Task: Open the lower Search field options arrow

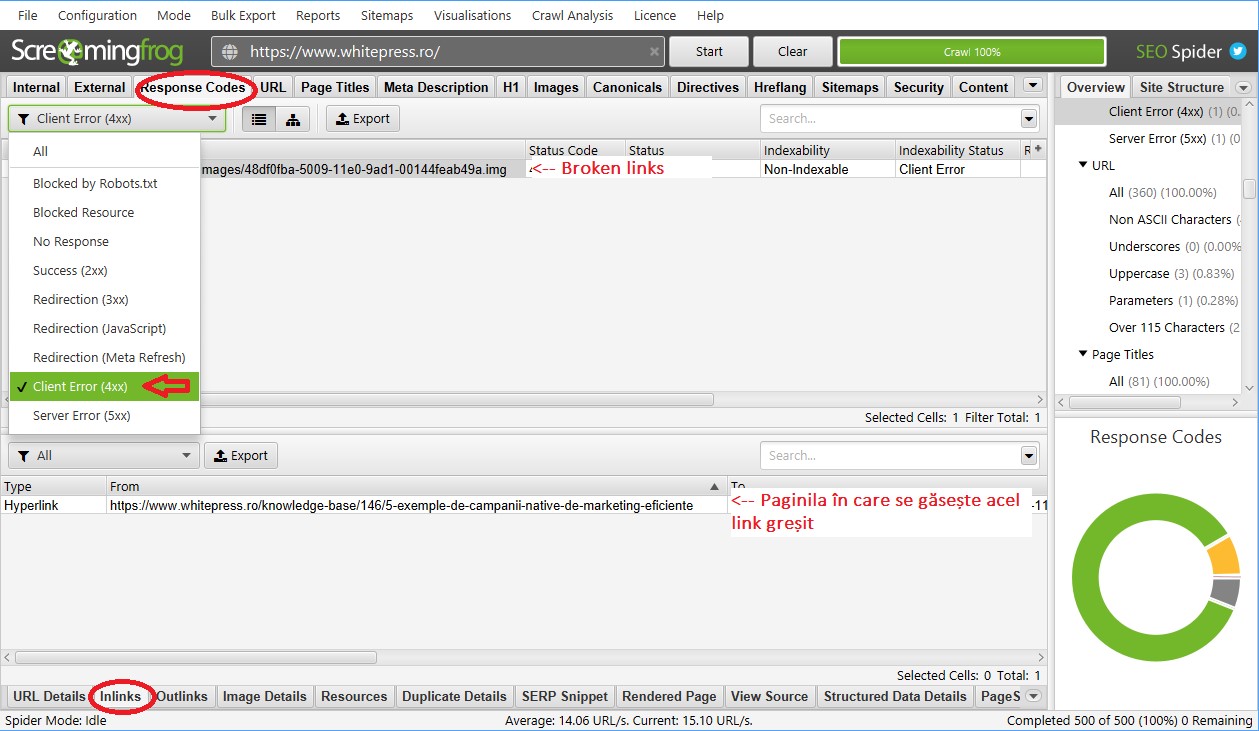Action: [1030, 456]
